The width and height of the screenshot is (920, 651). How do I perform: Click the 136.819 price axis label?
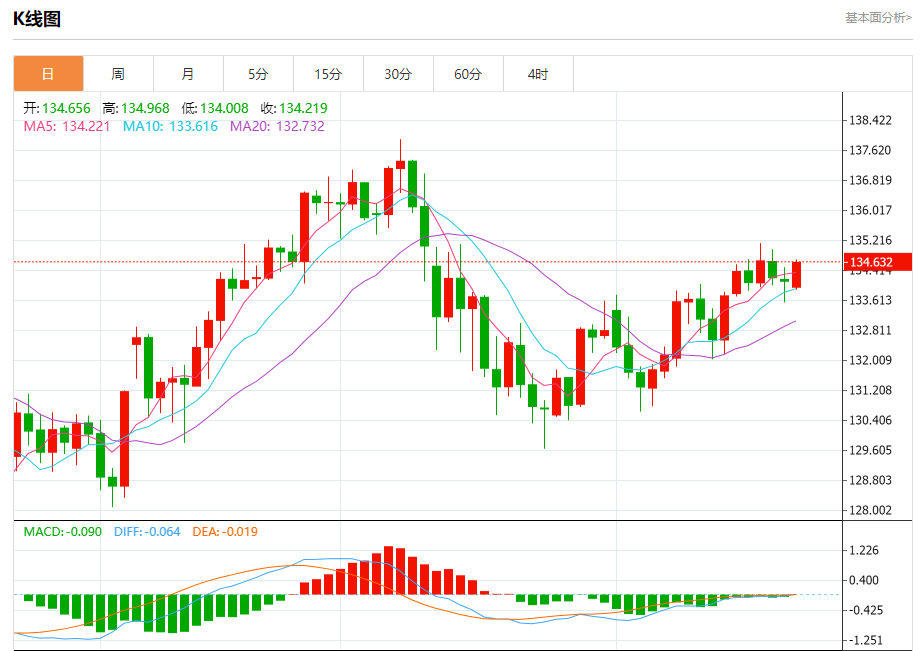871,181
